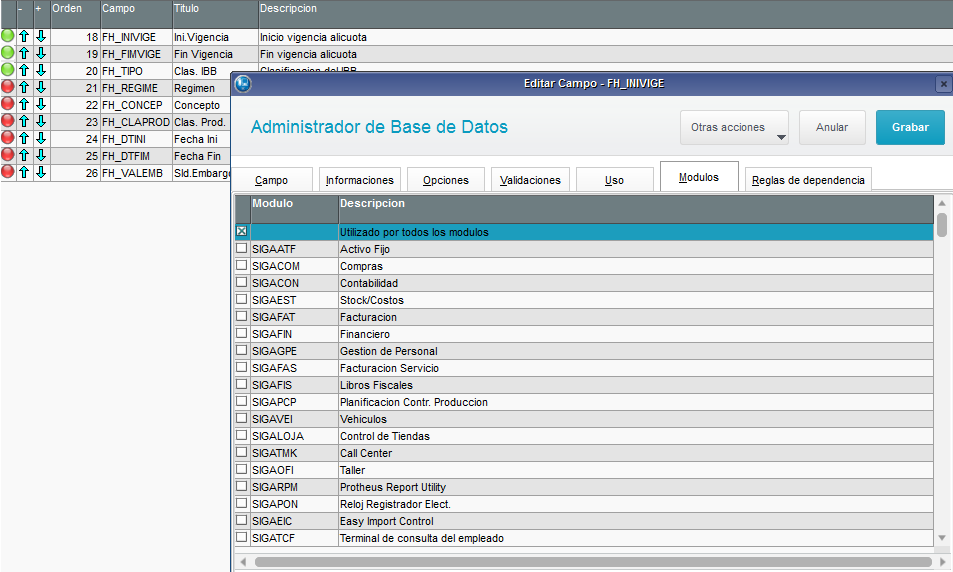Click red status circle of FH_REGIME
953x572 pixels.
click(7, 87)
